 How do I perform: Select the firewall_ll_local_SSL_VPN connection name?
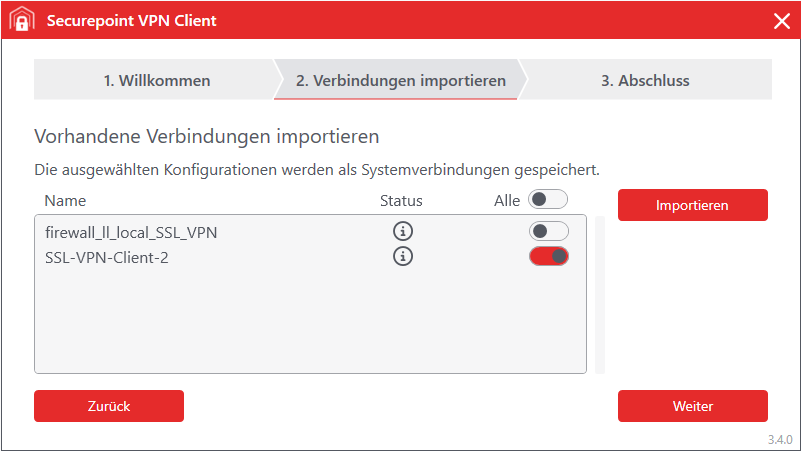pyautogui.click(x=131, y=232)
